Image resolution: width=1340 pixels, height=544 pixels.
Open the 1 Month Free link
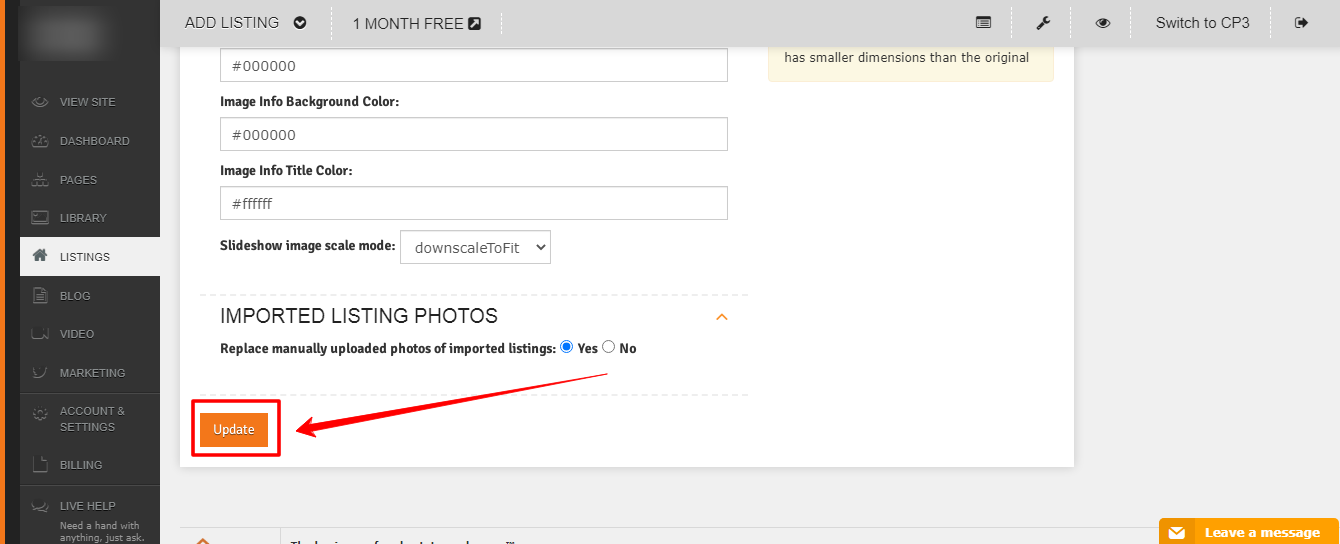416,23
